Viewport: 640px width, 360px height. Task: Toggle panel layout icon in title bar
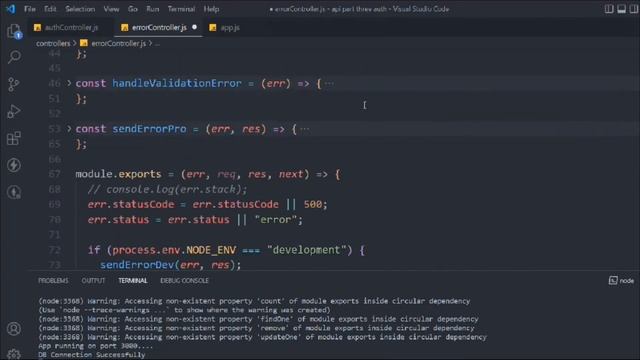[621, 9]
